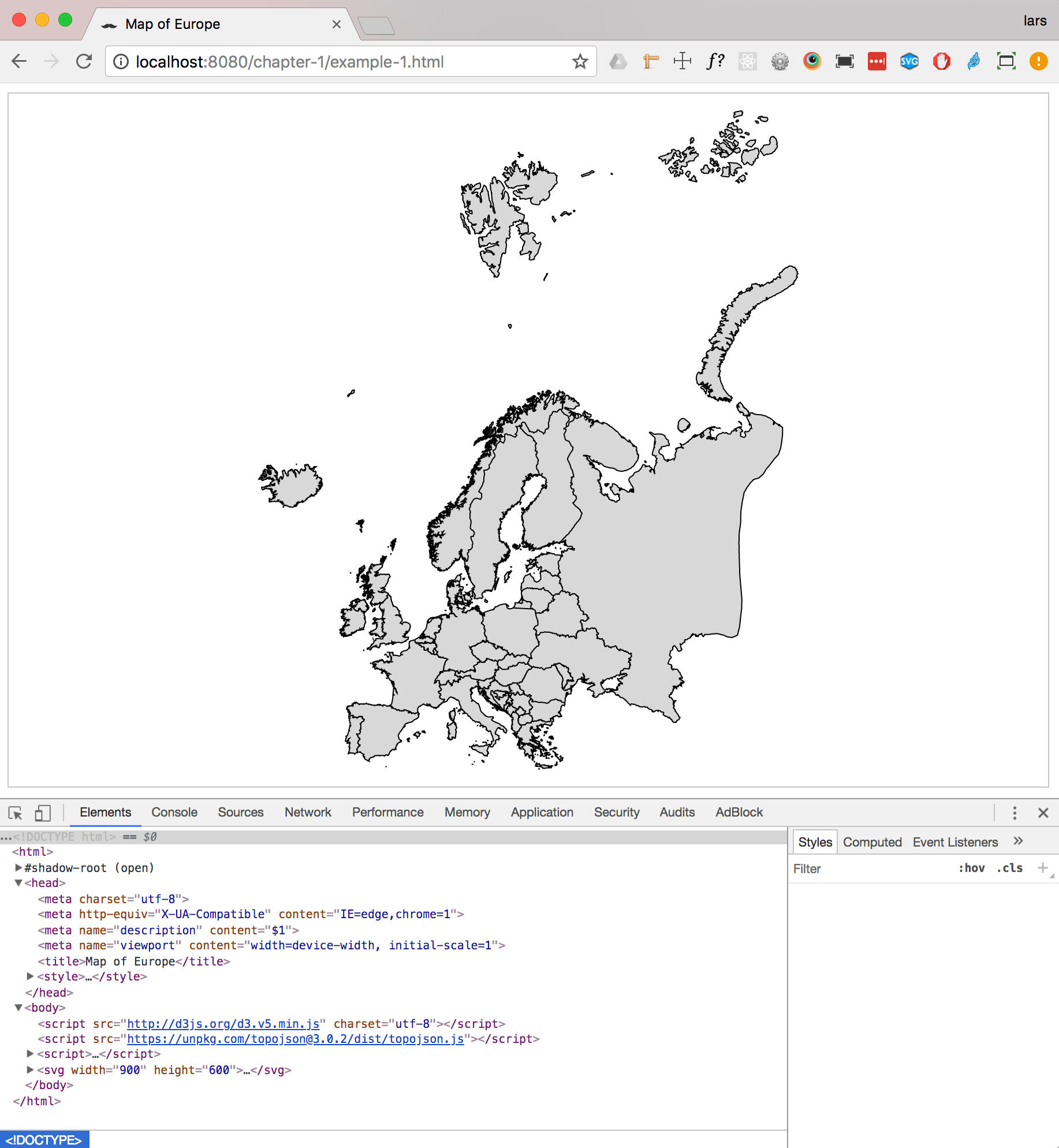Bookmark the page with the star icon
This screenshot has height=1148, width=1059.
tap(580, 61)
